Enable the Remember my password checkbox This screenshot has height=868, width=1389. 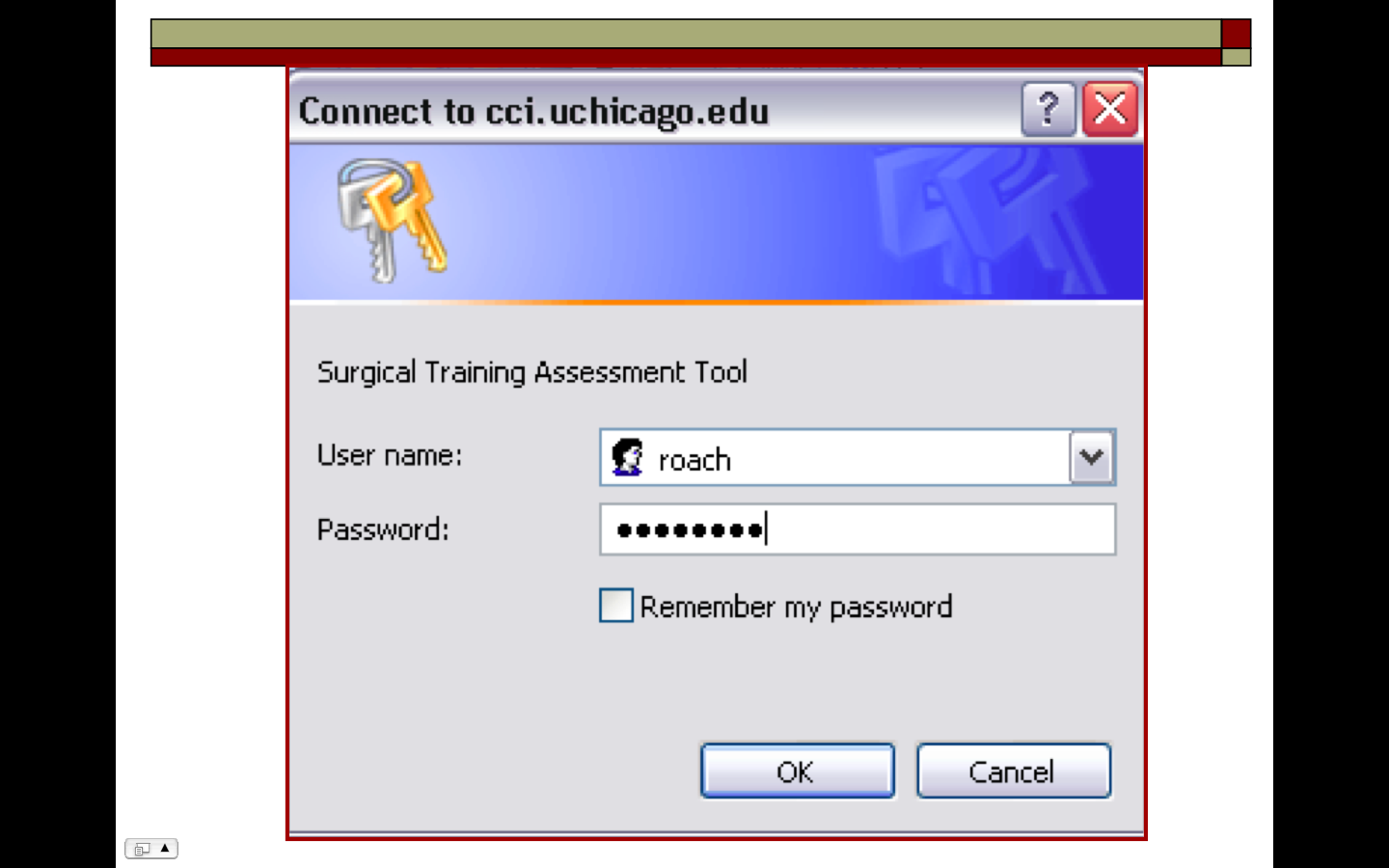click(x=616, y=606)
